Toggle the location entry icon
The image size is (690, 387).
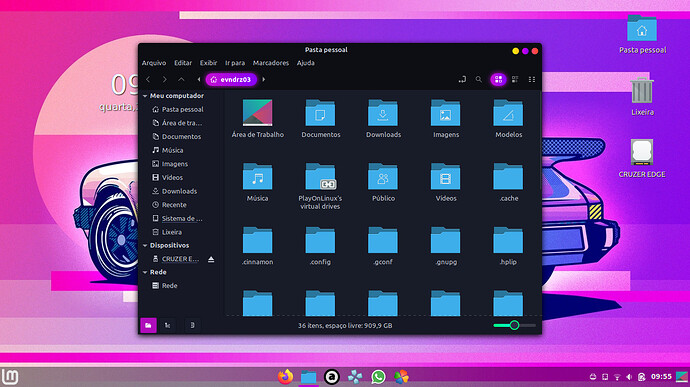[462, 80]
